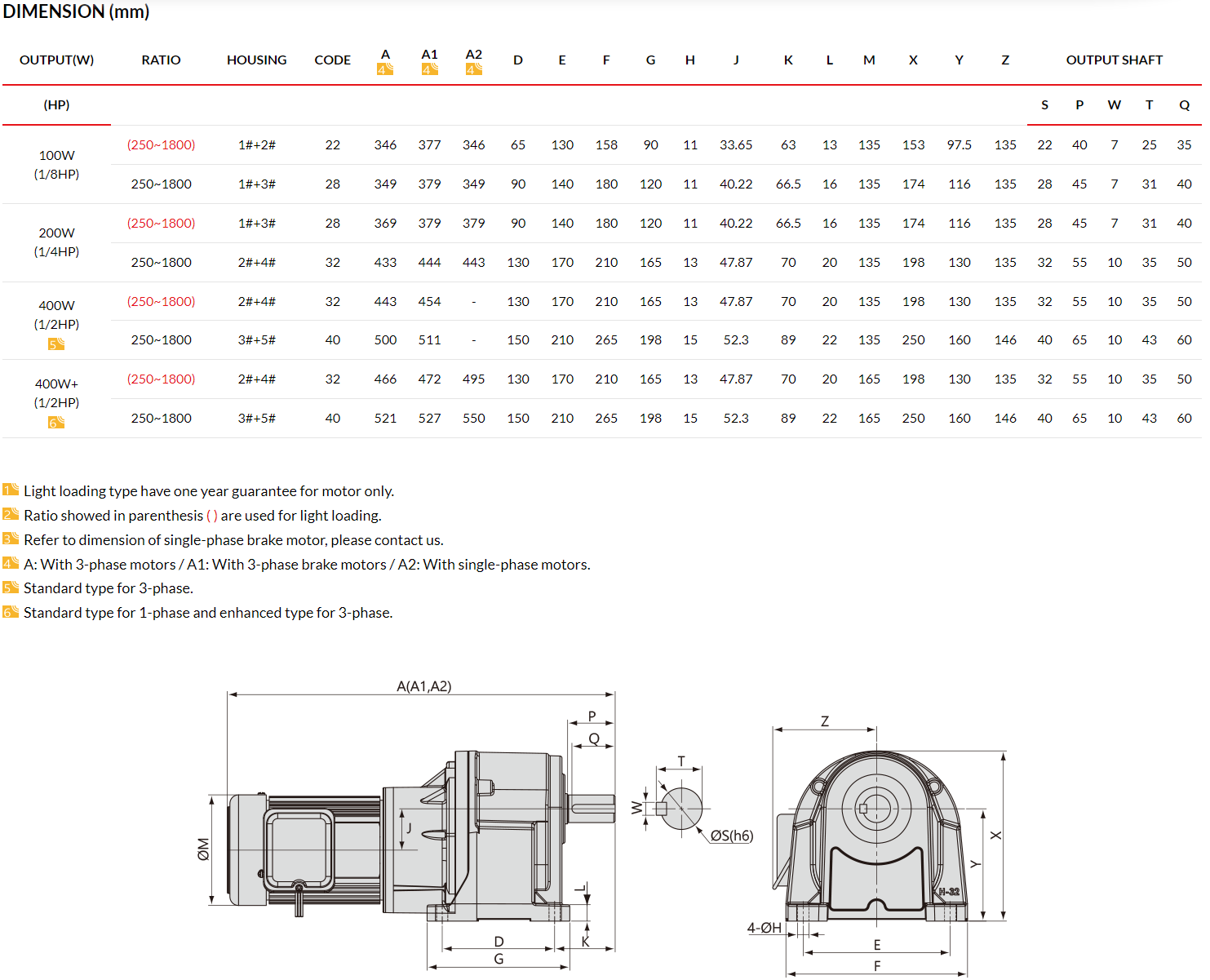Click note icon 4 beside A/A1/A2 explanation
1210x980 pixels.
(11, 563)
